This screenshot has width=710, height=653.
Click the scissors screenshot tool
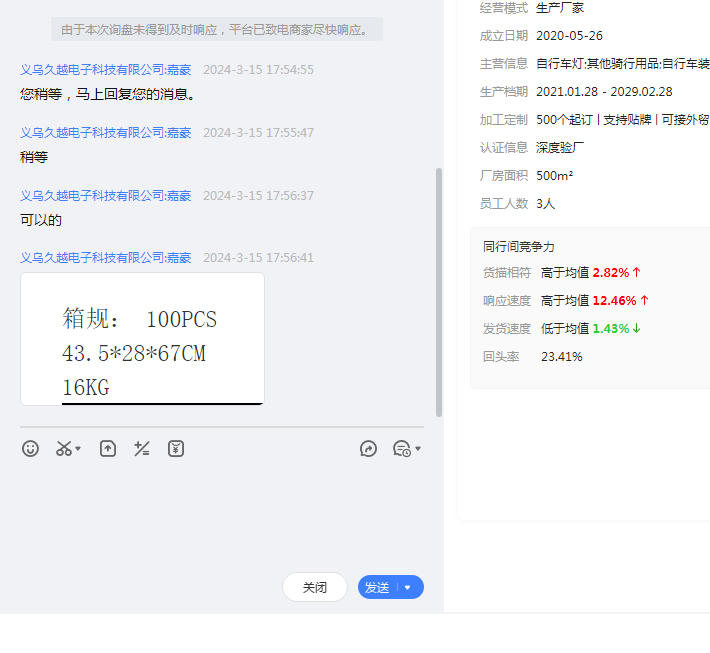(64, 449)
